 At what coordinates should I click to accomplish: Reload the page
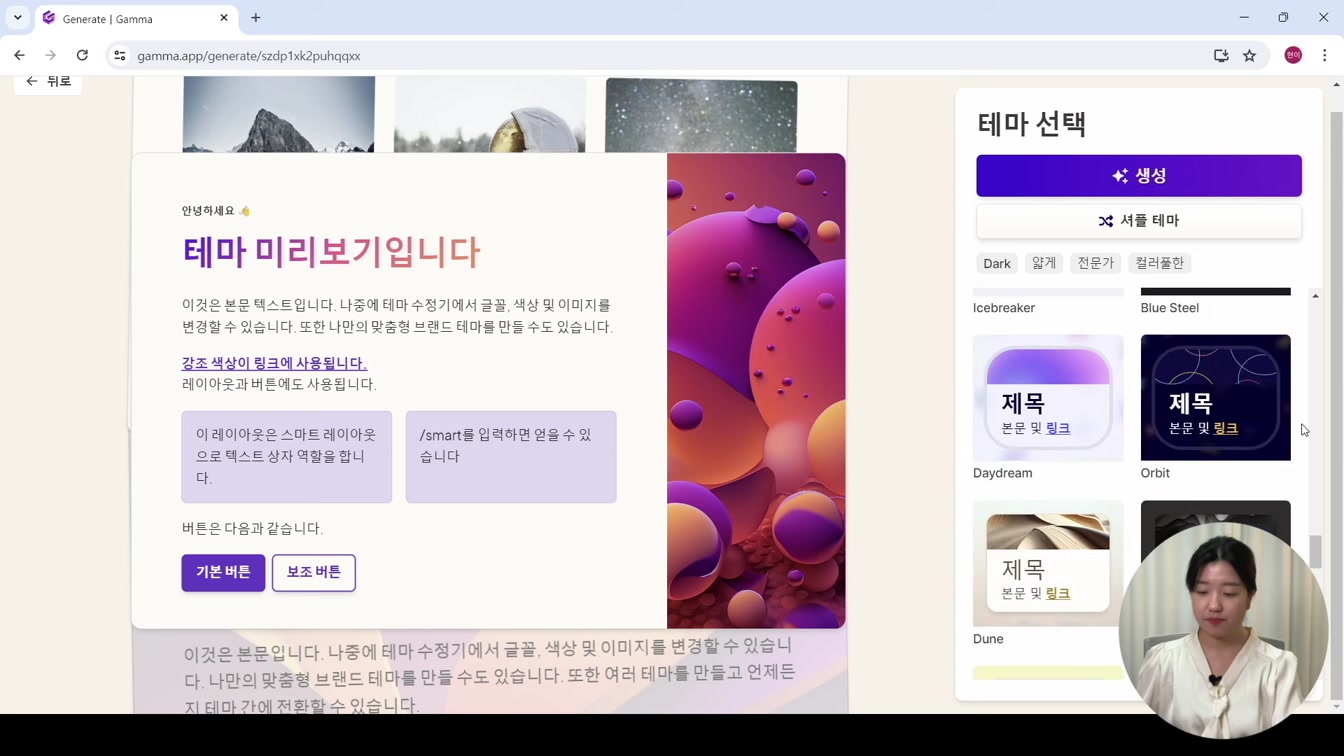[82, 56]
